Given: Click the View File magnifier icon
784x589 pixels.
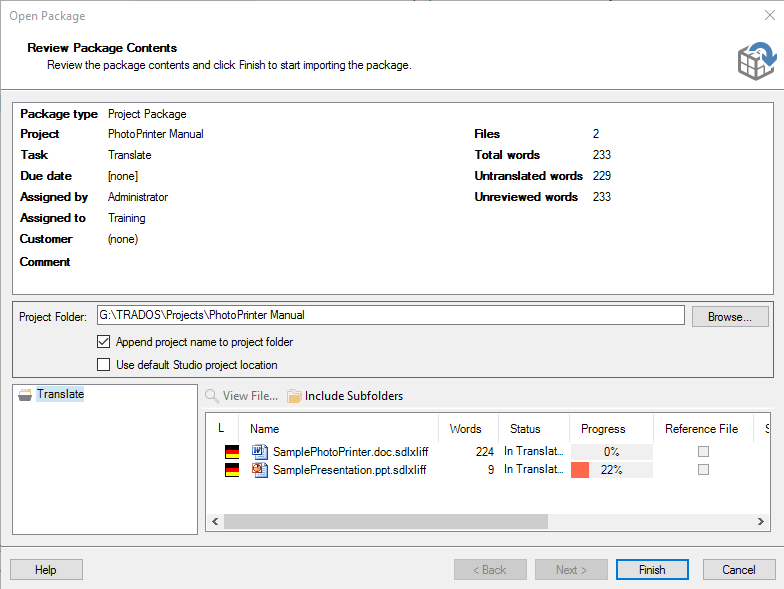Looking at the screenshot, I should [212, 396].
